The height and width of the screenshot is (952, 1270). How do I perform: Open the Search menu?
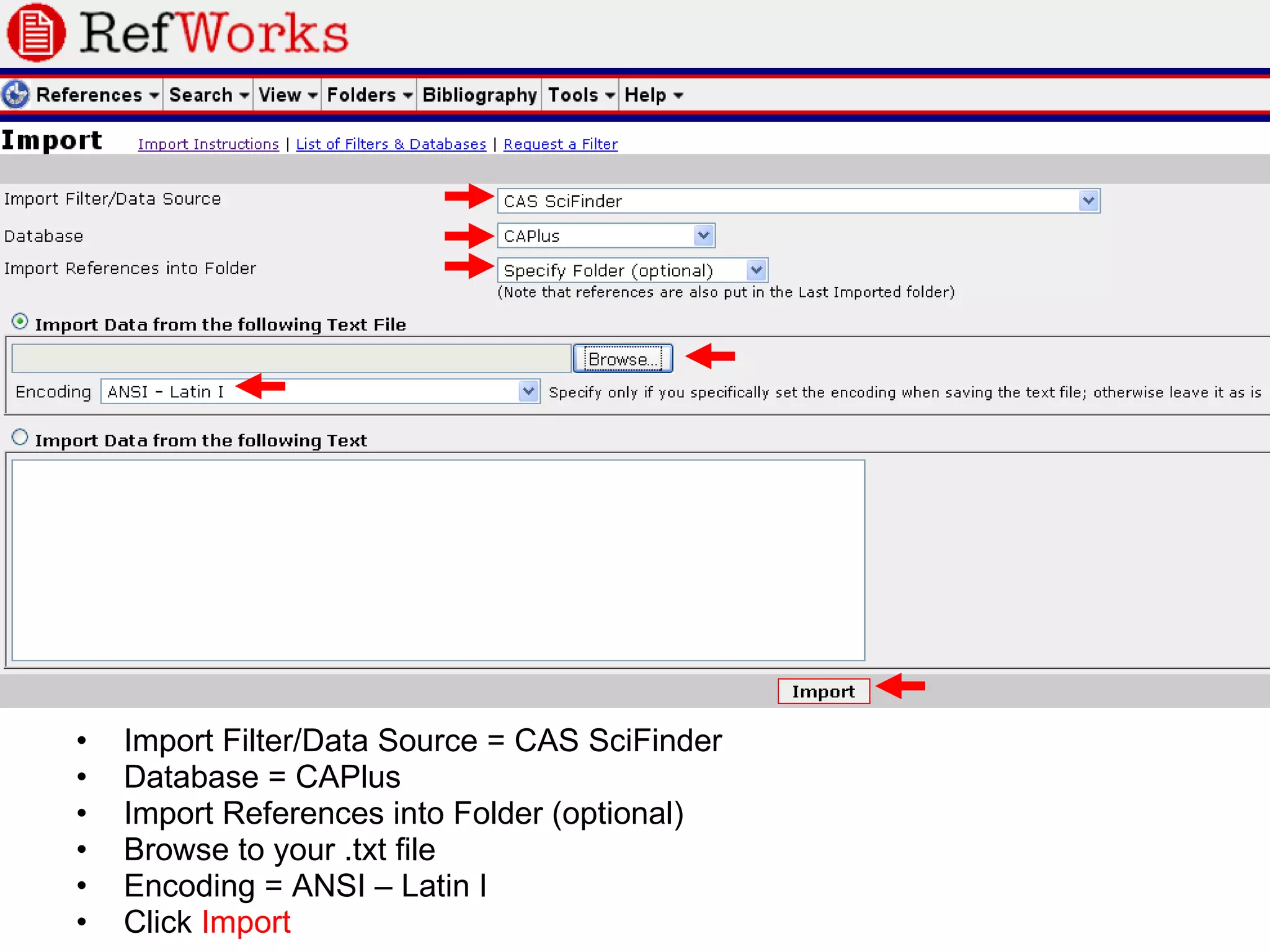tap(208, 95)
